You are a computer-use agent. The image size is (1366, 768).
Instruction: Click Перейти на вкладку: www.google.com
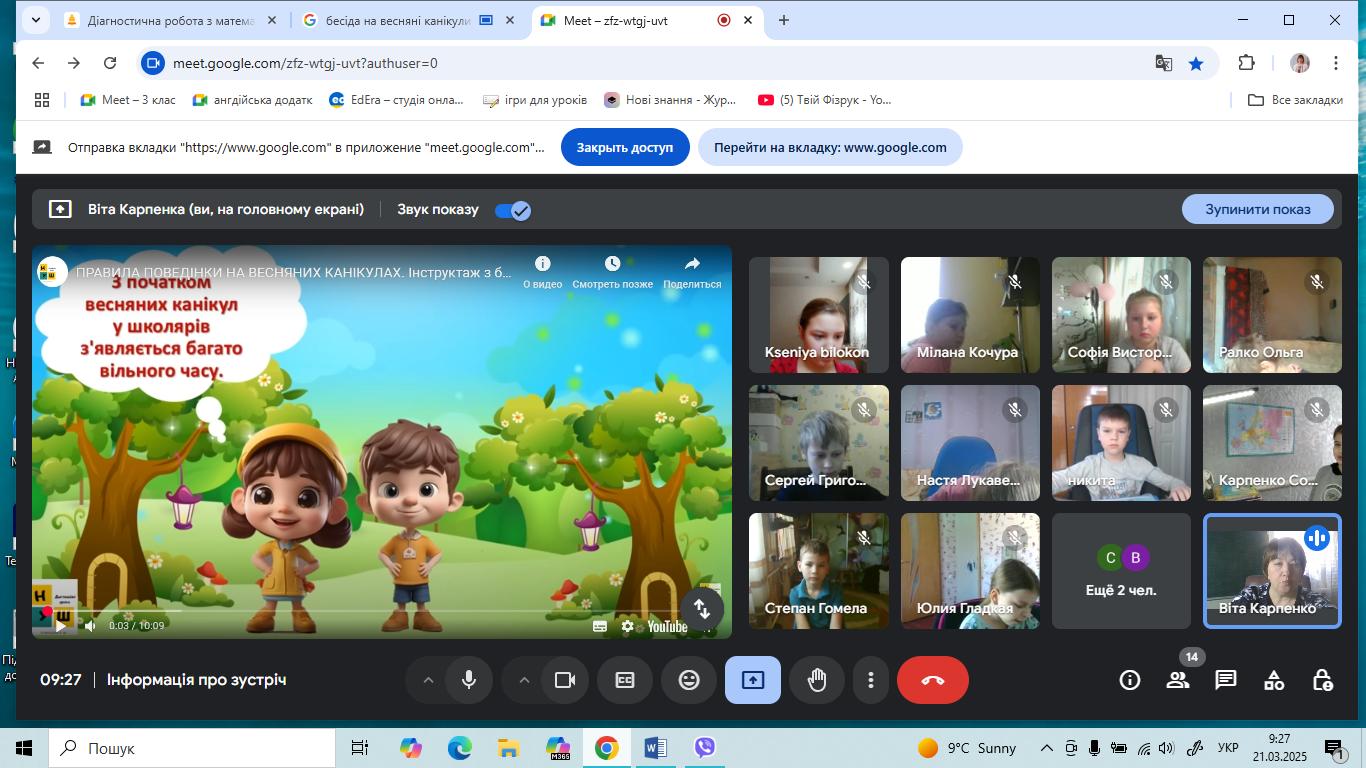(x=830, y=147)
